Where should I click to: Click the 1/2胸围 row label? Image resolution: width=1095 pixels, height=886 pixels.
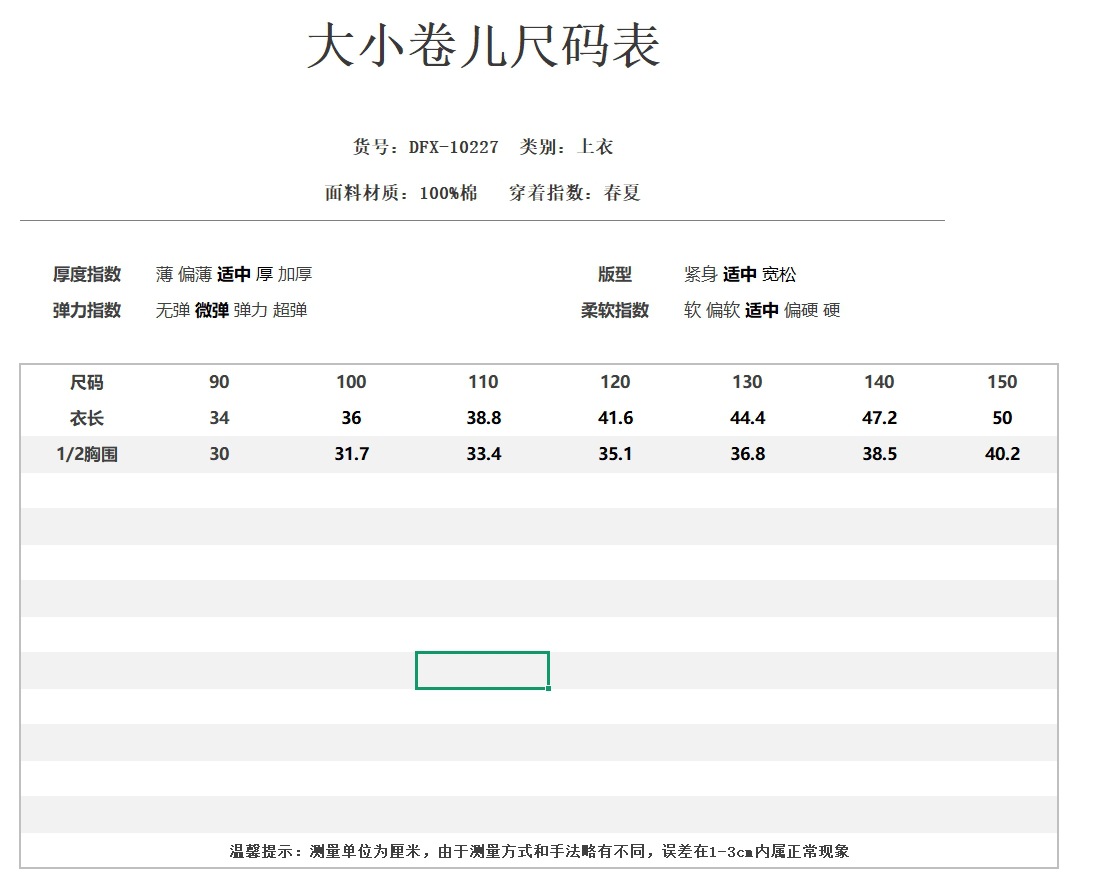[x=87, y=455]
